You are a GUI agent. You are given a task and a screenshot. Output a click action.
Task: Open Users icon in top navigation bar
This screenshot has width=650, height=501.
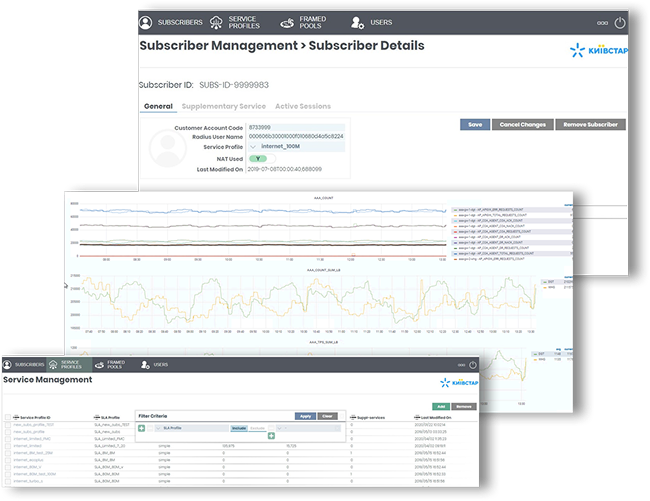point(358,21)
